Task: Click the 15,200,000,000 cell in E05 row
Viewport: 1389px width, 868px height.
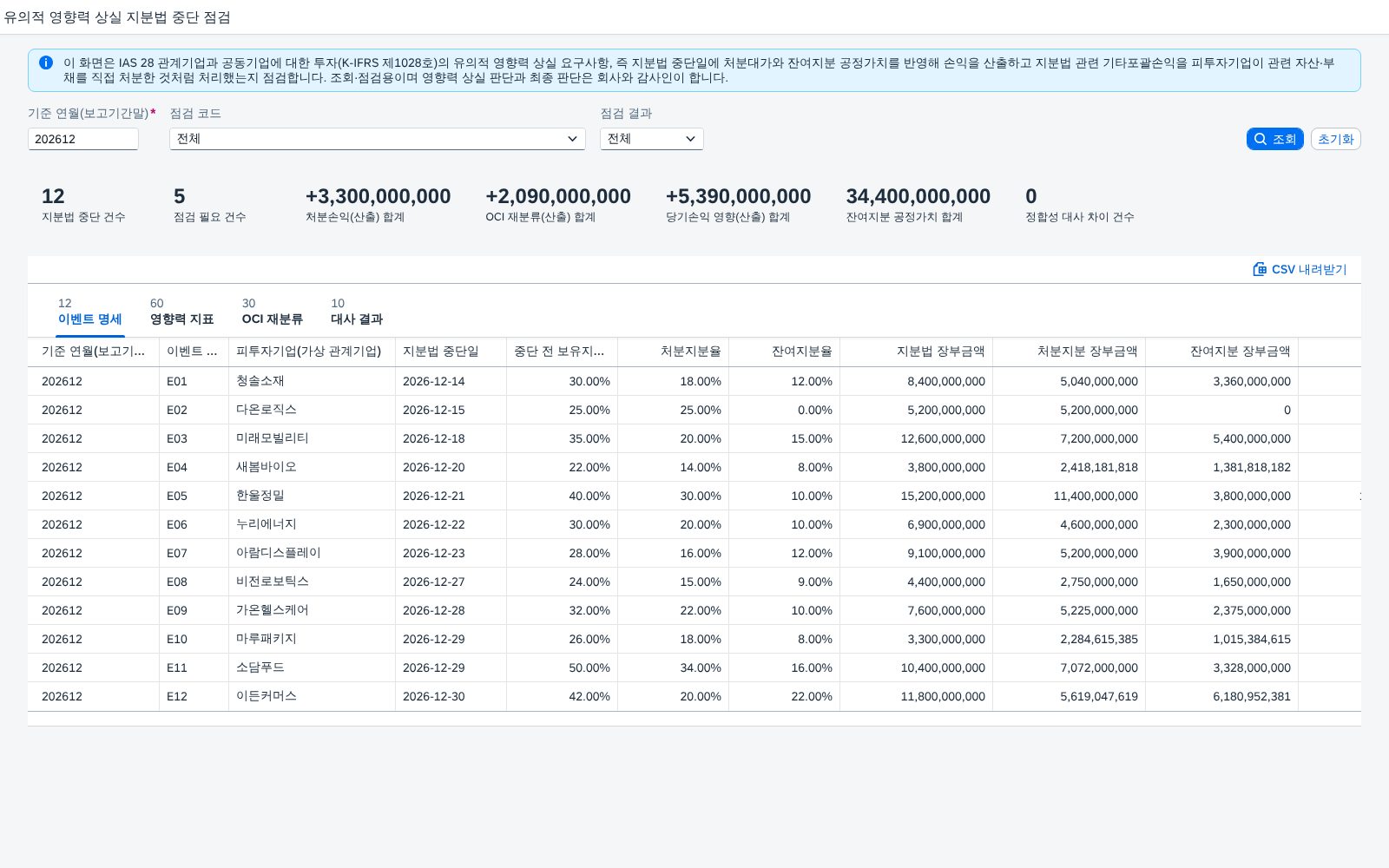Action: pos(916,496)
